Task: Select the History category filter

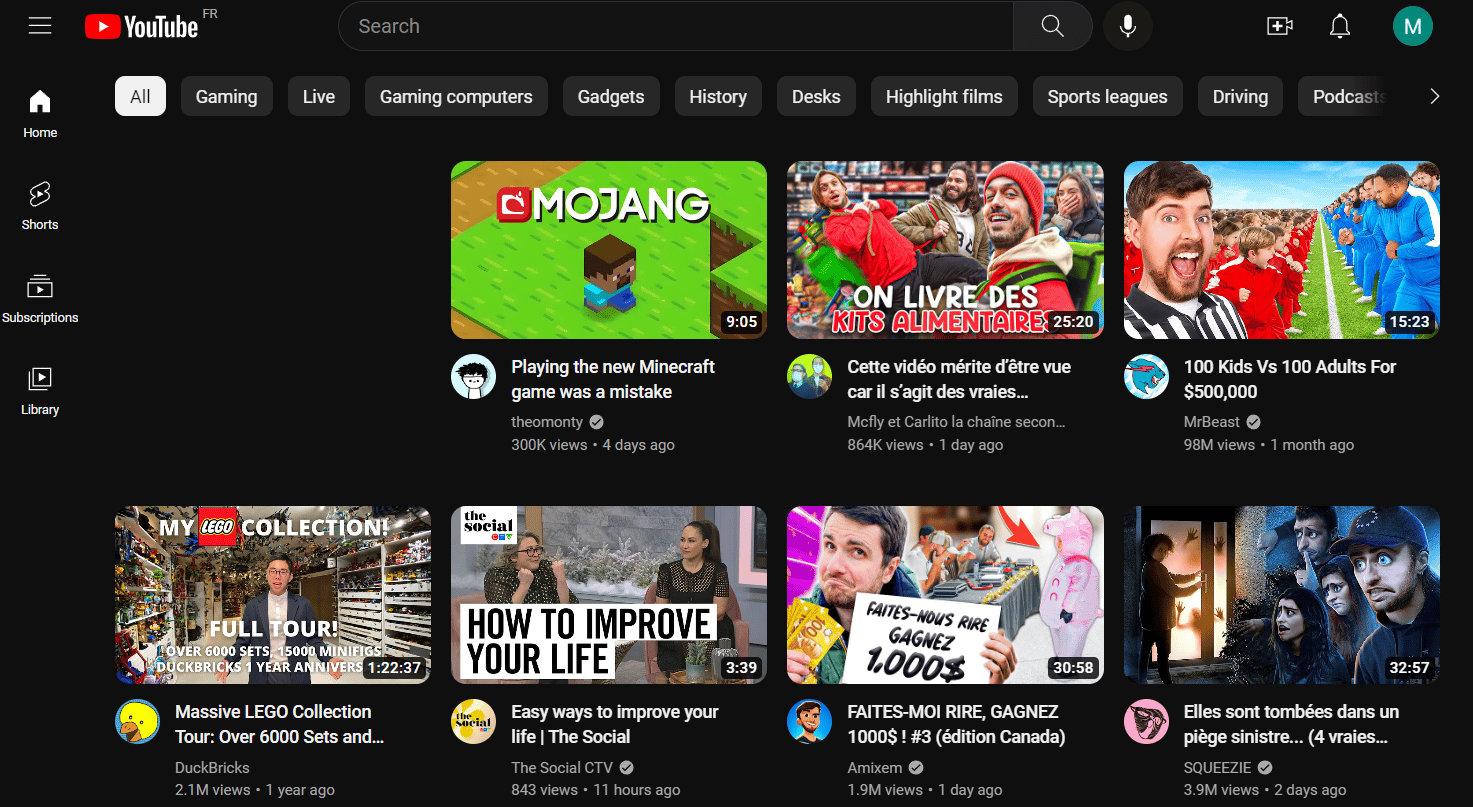Action: click(718, 96)
